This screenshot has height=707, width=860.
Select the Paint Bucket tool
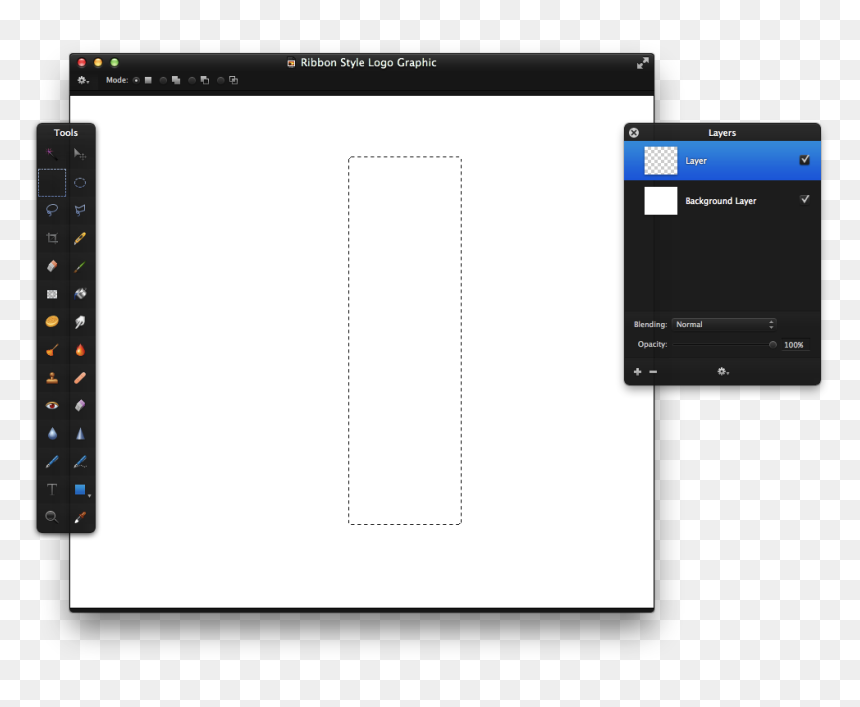click(x=80, y=294)
